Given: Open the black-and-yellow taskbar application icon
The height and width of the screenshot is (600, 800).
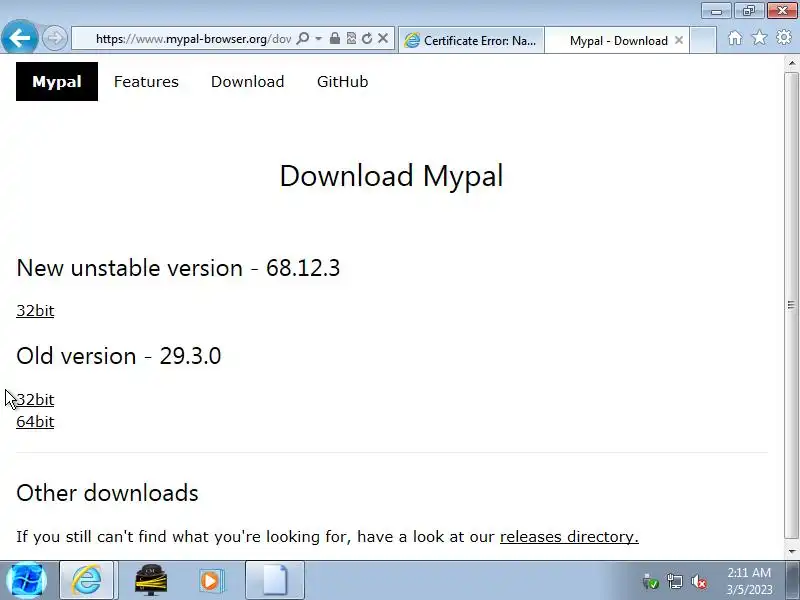Looking at the screenshot, I should (x=151, y=580).
